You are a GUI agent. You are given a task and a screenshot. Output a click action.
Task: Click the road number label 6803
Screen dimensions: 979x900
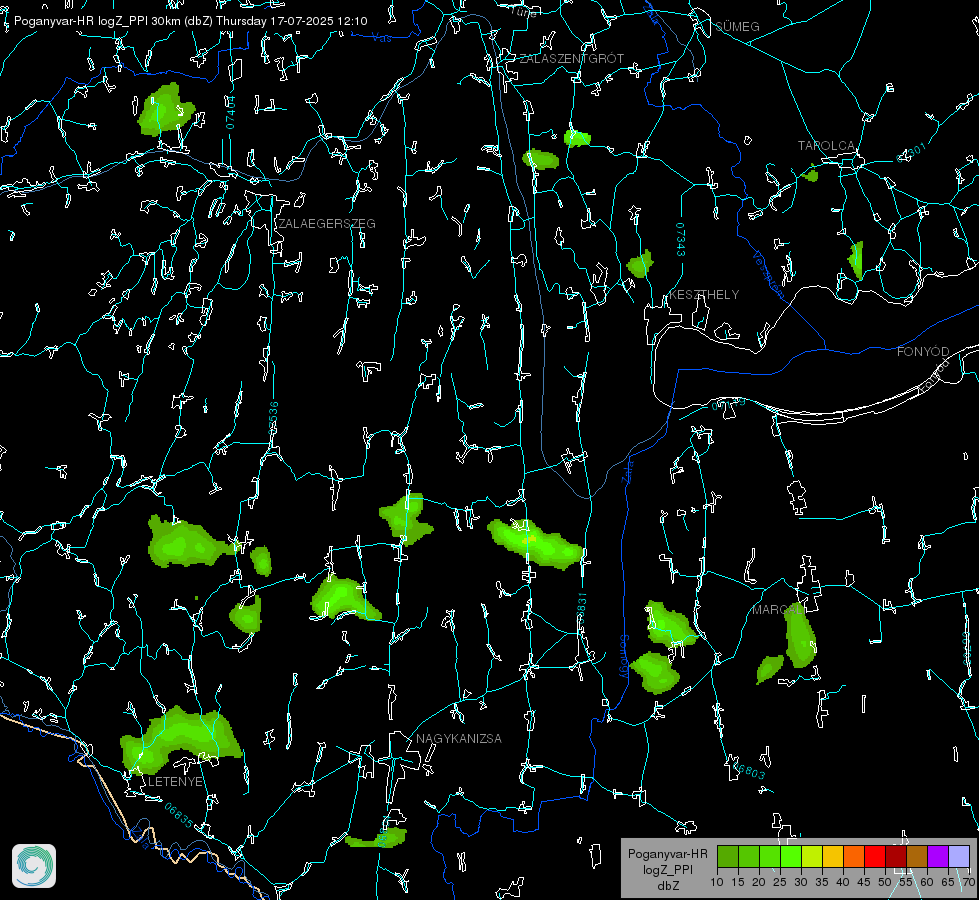[x=750, y=771]
